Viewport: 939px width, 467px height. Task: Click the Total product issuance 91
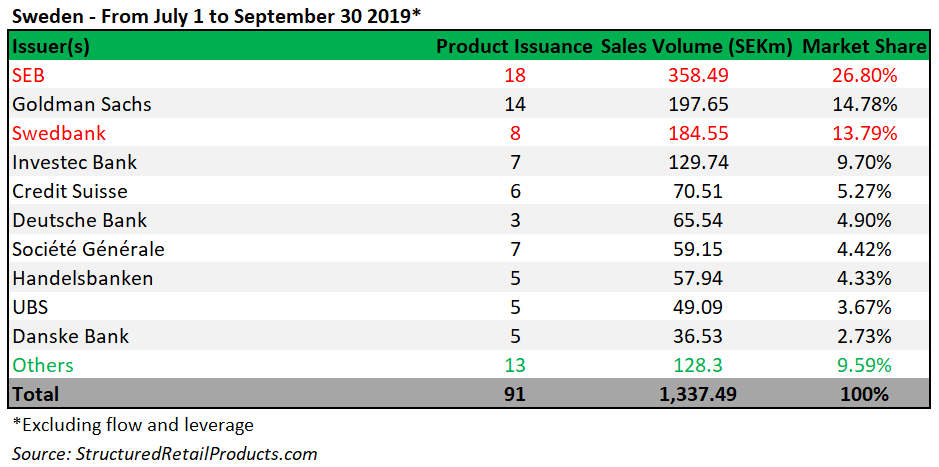pos(514,393)
